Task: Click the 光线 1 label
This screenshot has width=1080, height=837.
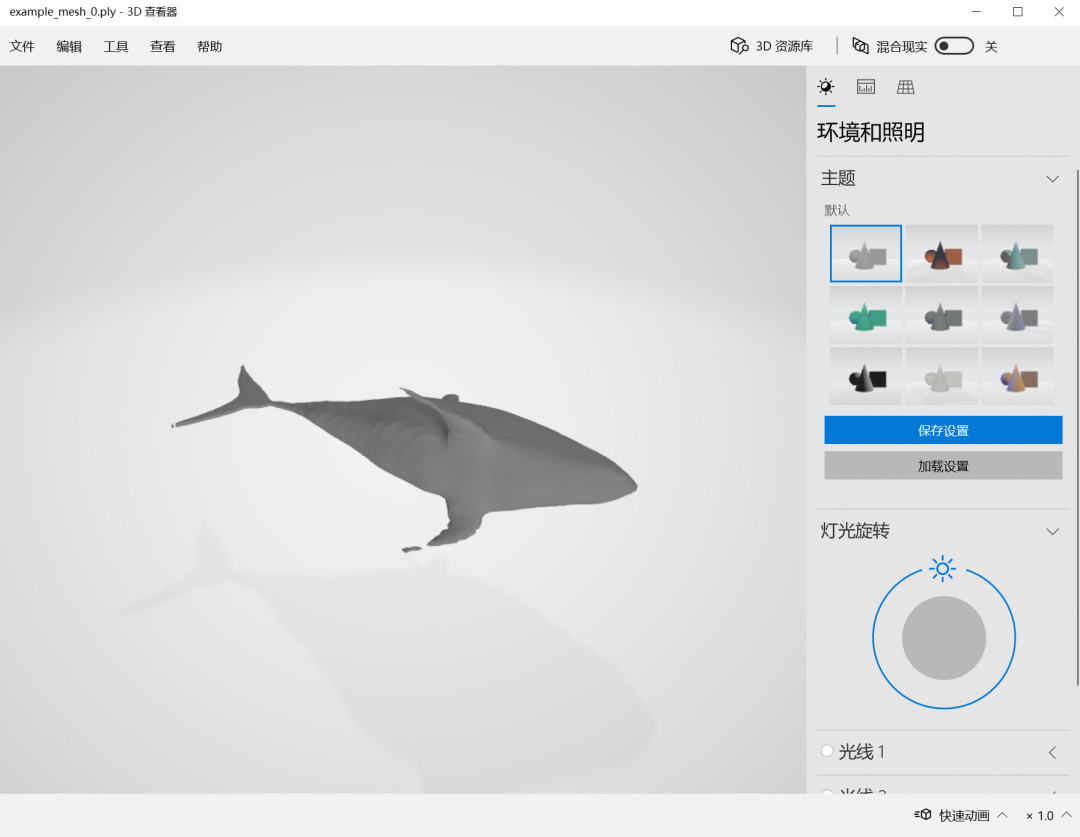Action: click(862, 752)
